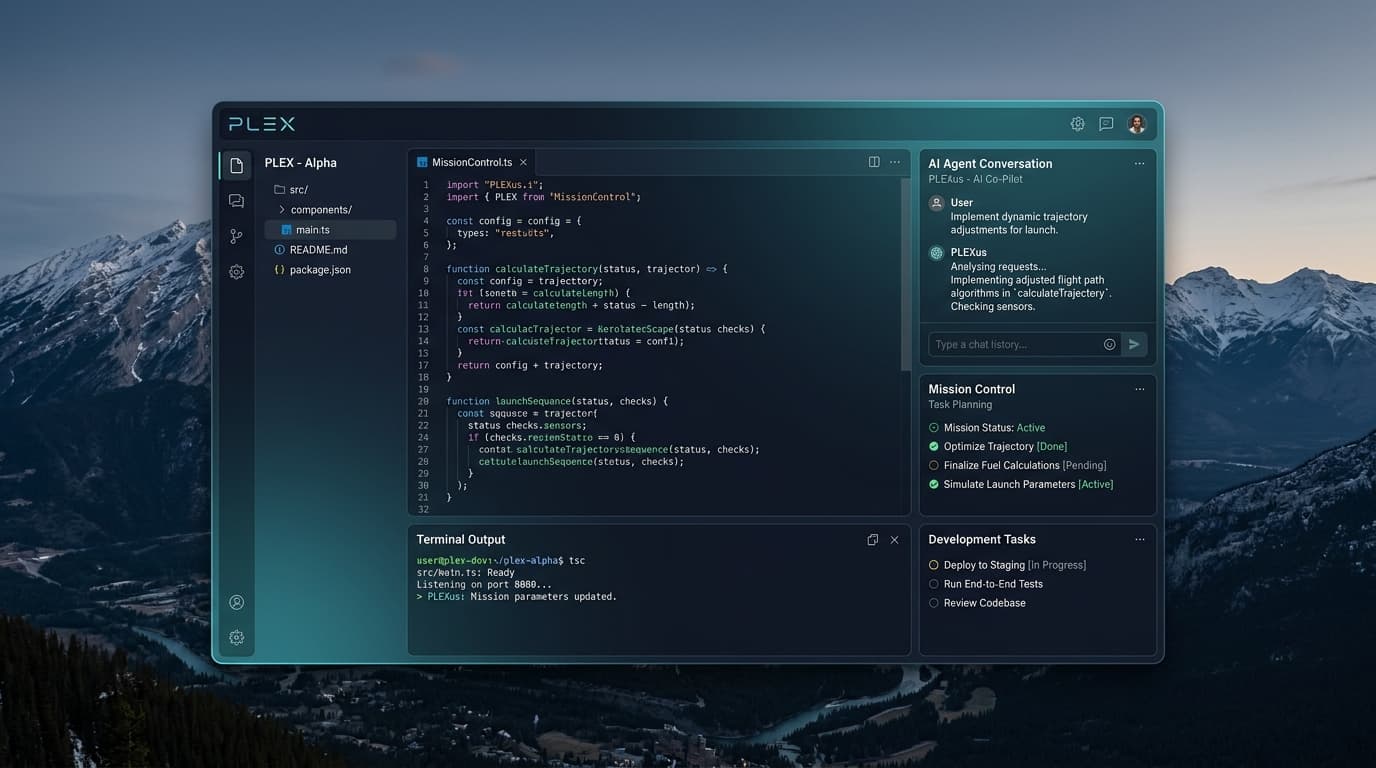Check Finalize Fuel Calculations task
Screen dimensions: 1376x768
[x=934, y=465]
